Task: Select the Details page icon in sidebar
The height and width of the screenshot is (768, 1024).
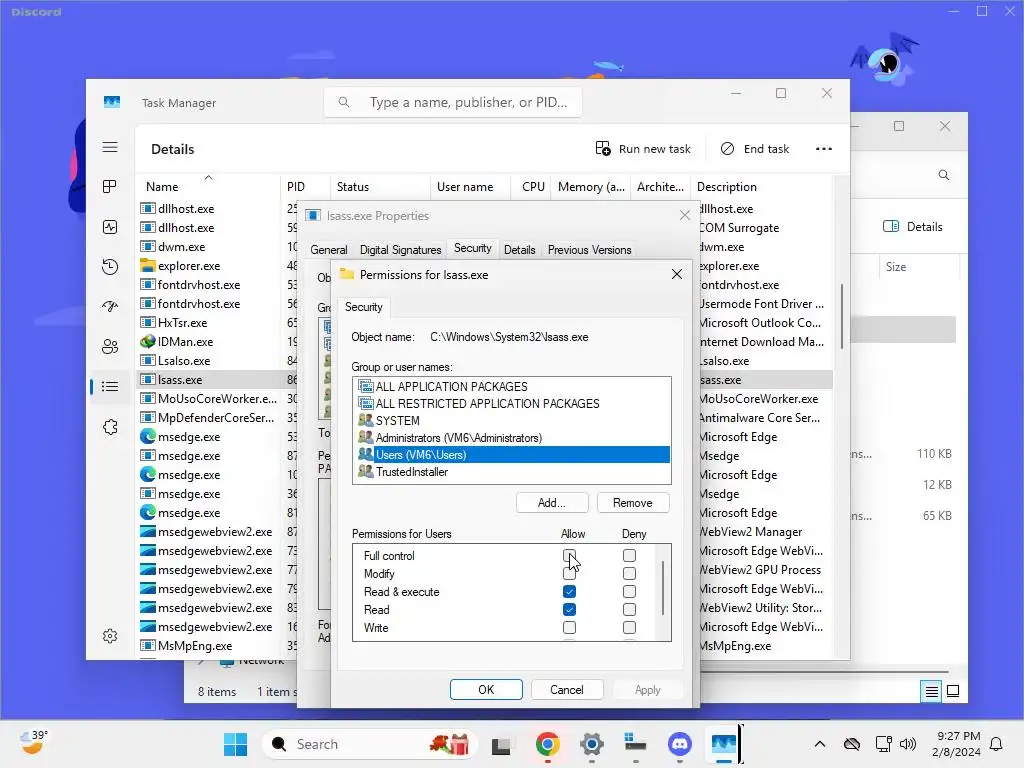Action: [x=110, y=387]
